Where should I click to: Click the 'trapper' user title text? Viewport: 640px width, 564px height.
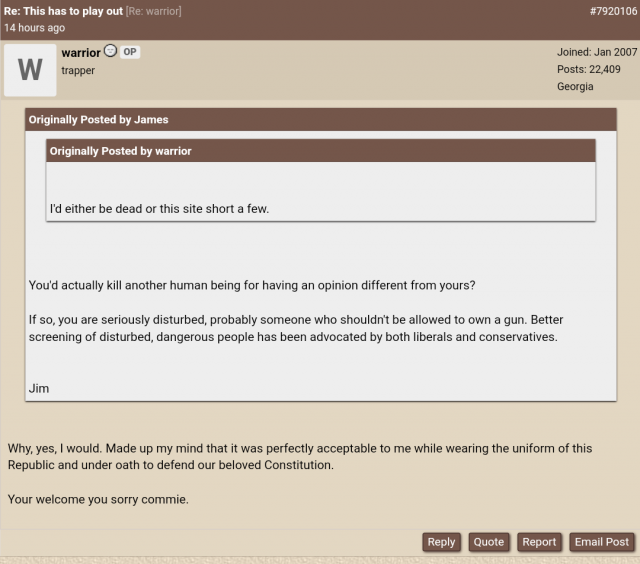click(x=78, y=70)
